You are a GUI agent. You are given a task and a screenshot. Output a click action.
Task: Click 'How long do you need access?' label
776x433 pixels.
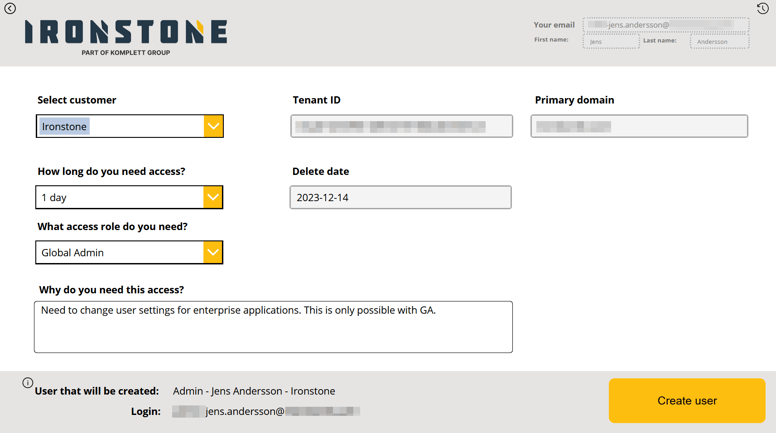coord(111,171)
